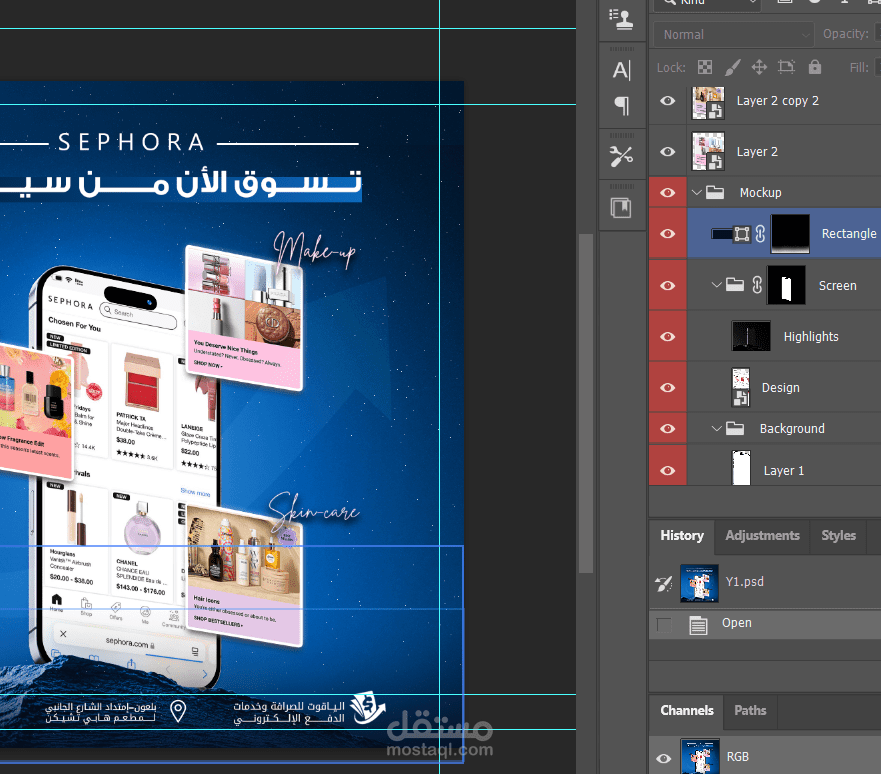Open the Styles tab

839,536
